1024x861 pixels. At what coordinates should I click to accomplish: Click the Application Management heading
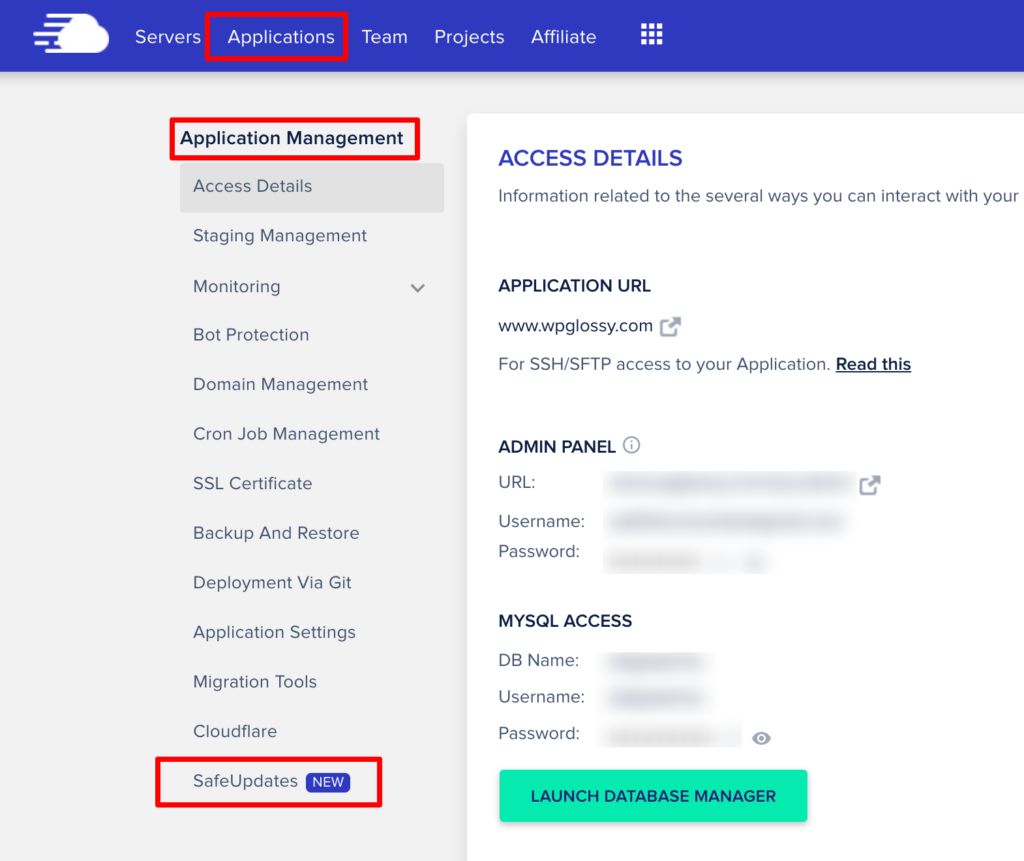point(291,138)
